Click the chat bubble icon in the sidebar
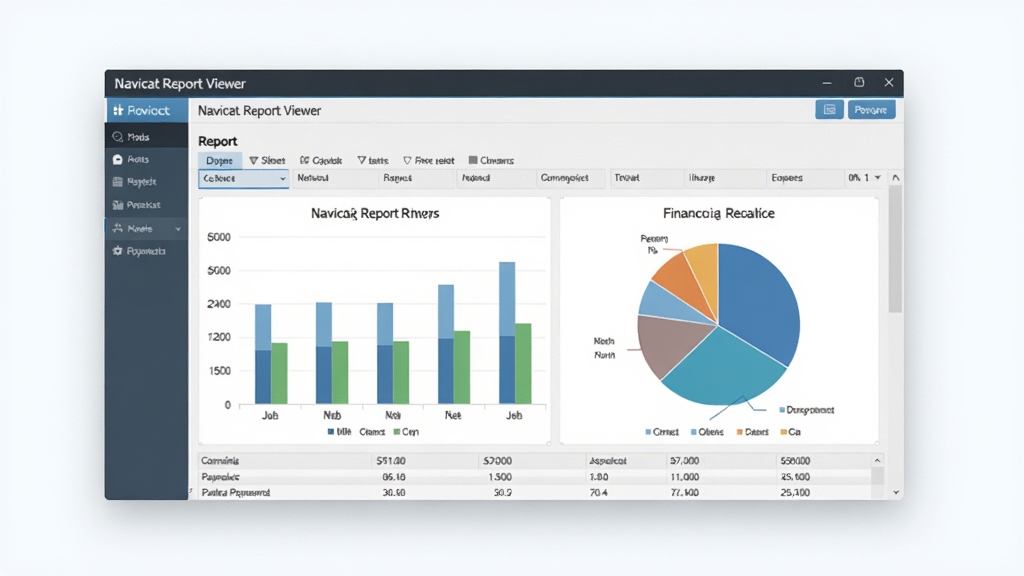Image resolution: width=1024 pixels, height=576 pixels. [x=118, y=159]
